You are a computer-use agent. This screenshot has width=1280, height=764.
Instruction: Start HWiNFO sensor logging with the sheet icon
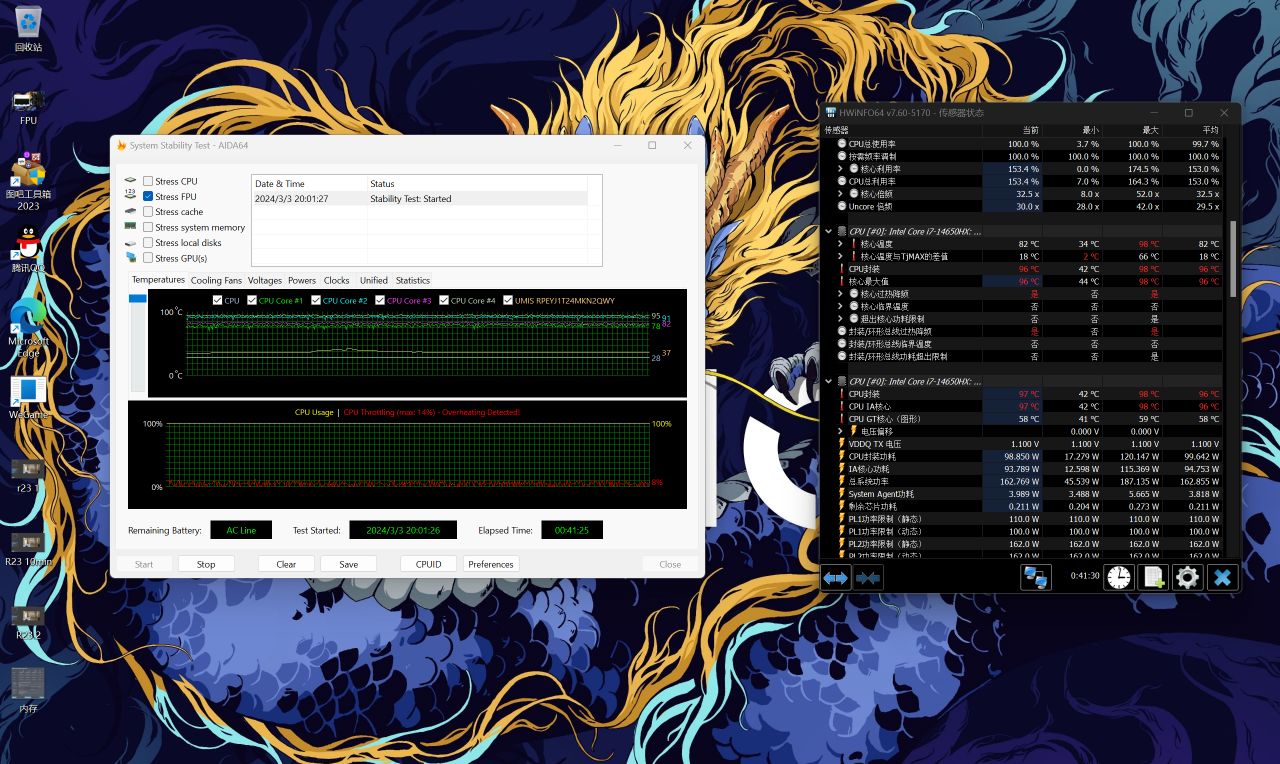pos(1154,577)
